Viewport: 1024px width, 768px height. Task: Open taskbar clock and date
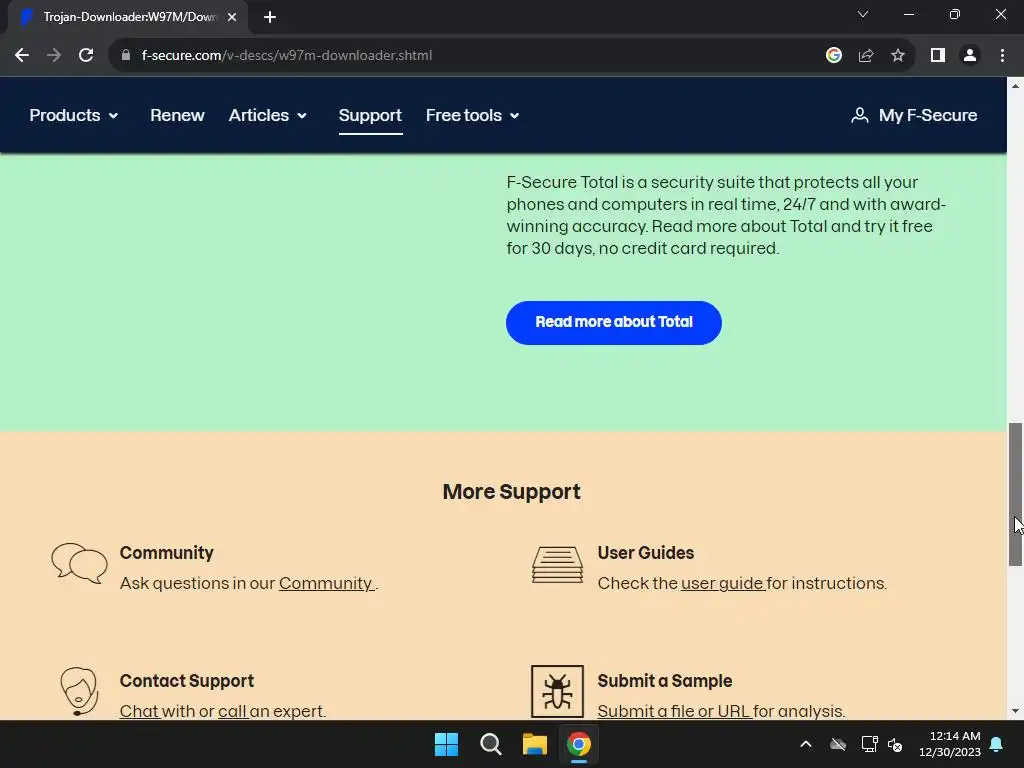click(950, 744)
